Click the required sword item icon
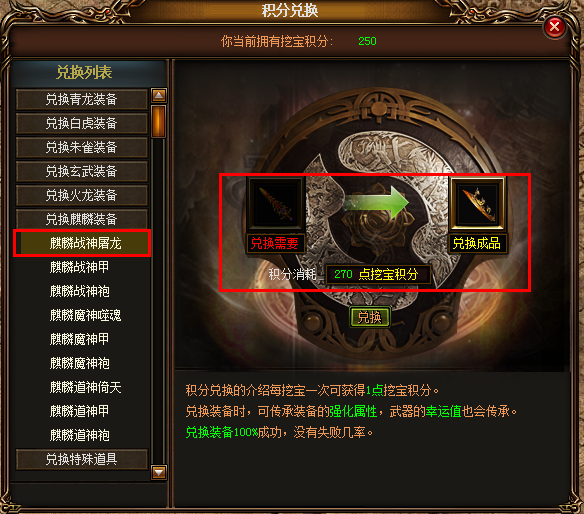Image resolution: width=584 pixels, height=514 pixels. pyautogui.click(x=276, y=204)
